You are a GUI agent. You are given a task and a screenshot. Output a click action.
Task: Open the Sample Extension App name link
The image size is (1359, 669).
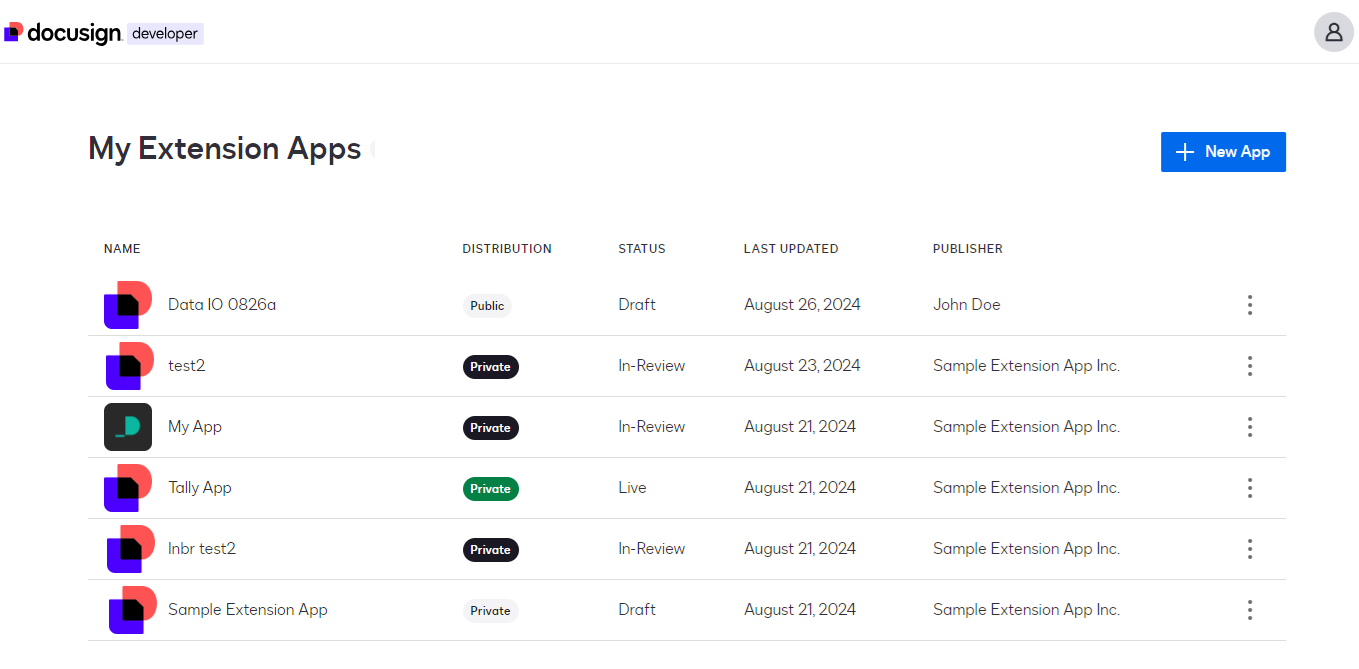(x=248, y=610)
